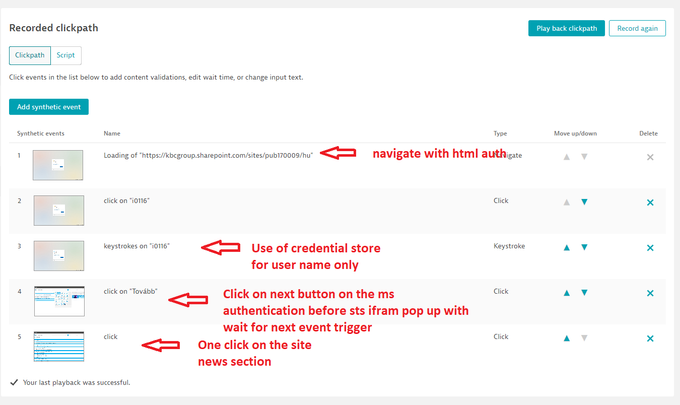Viewport: 680px width, 405px height.
Task: Move event 3 up with arrow
Action: click(x=567, y=247)
